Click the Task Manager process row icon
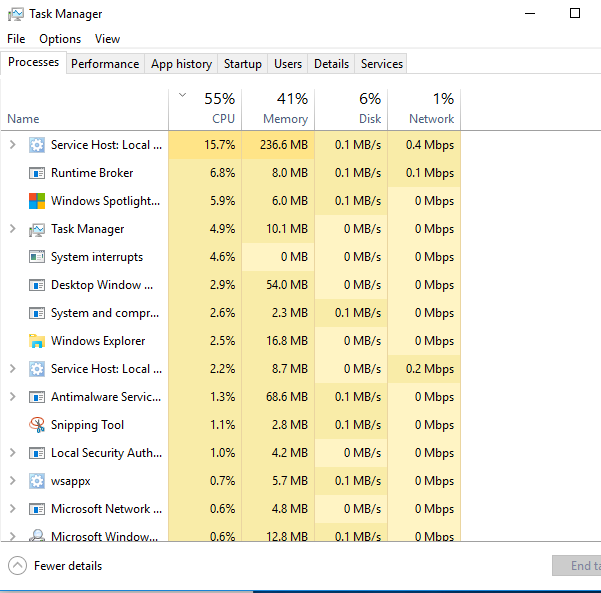Screen dimensions: 601x593 tap(37, 229)
